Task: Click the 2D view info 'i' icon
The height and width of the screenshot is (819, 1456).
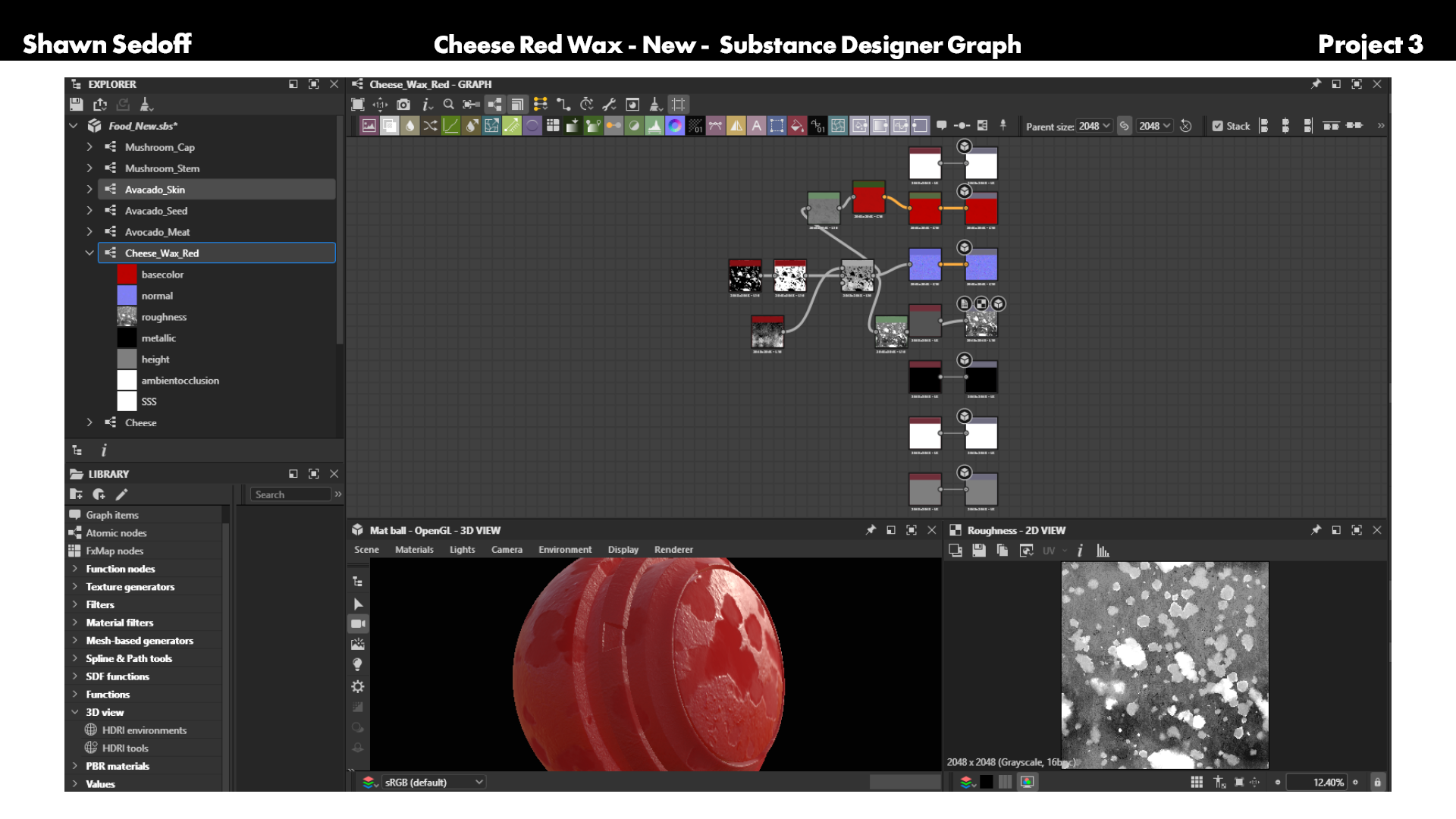Action: coord(1080,551)
